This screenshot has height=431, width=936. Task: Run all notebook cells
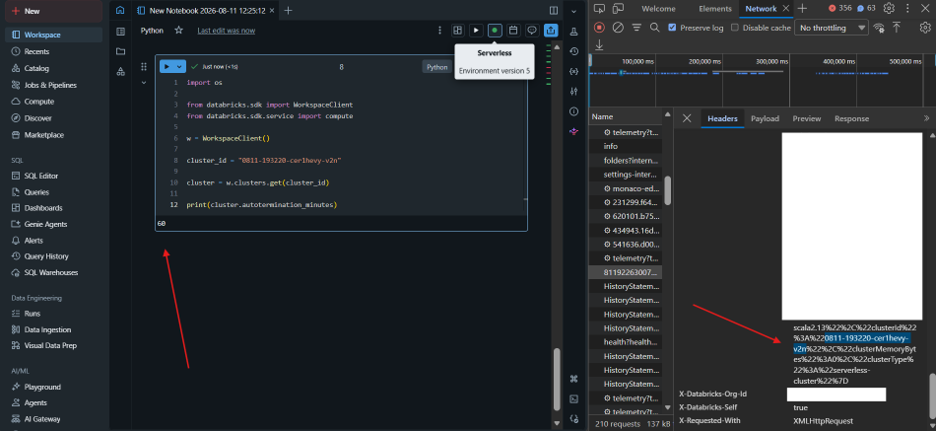pos(476,30)
